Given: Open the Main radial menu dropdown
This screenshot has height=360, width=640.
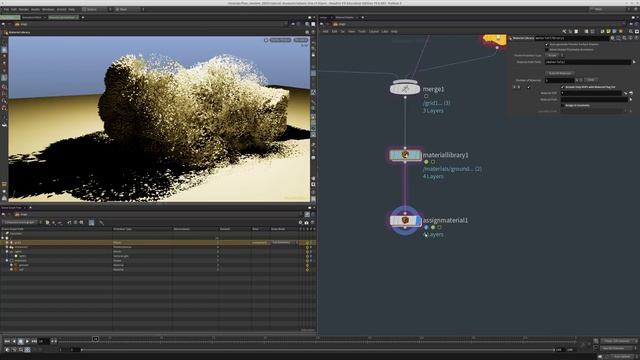Looking at the screenshot, I should (129, 9).
